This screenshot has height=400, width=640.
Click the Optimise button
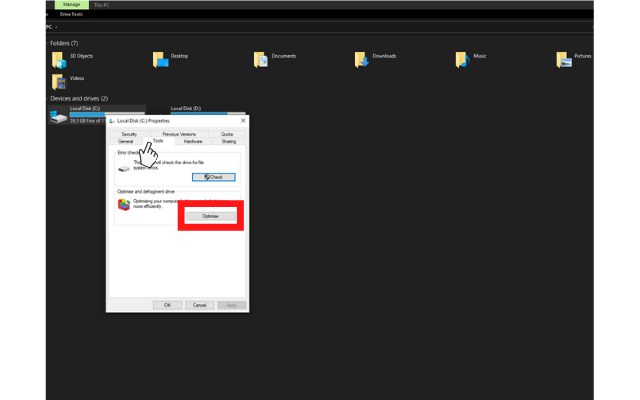pos(211,216)
